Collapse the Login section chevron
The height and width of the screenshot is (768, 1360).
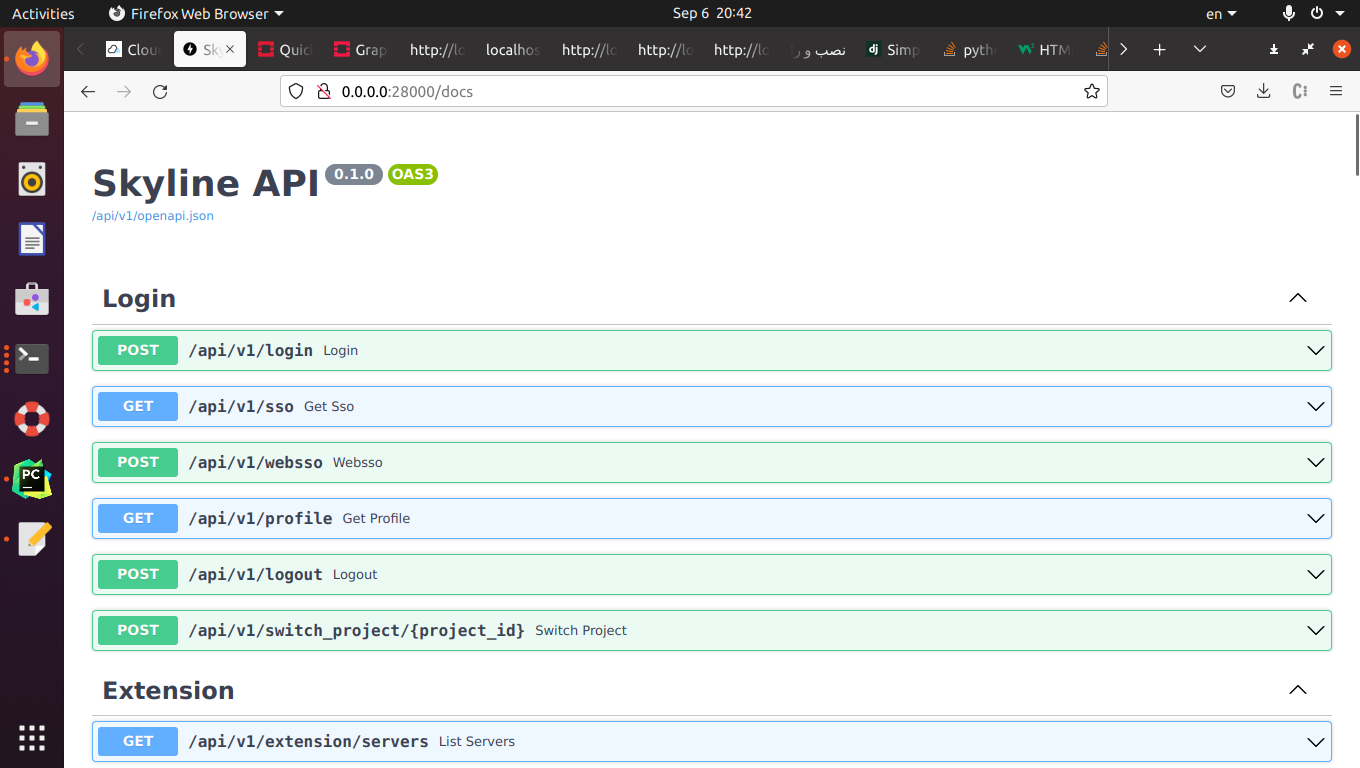(x=1298, y=298)
